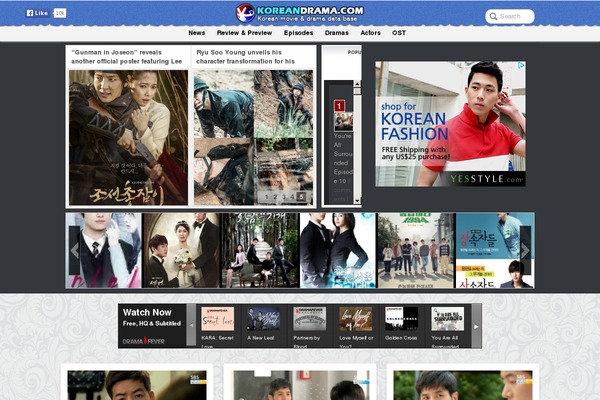
Task: Open the middle SBS episode card image
Action: pos(301,385)
